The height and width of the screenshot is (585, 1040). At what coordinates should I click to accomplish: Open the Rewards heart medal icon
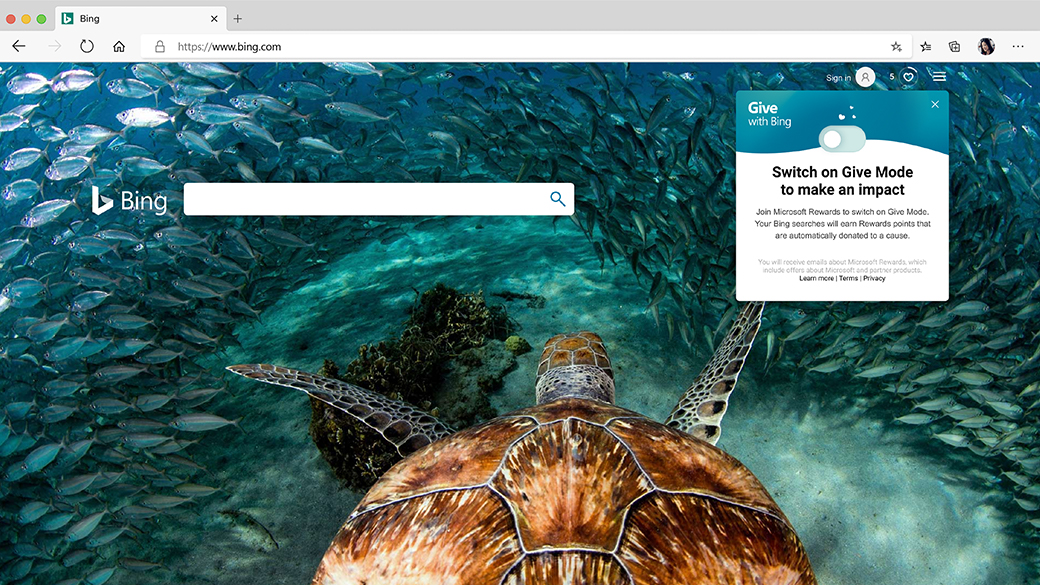[909, 77]
